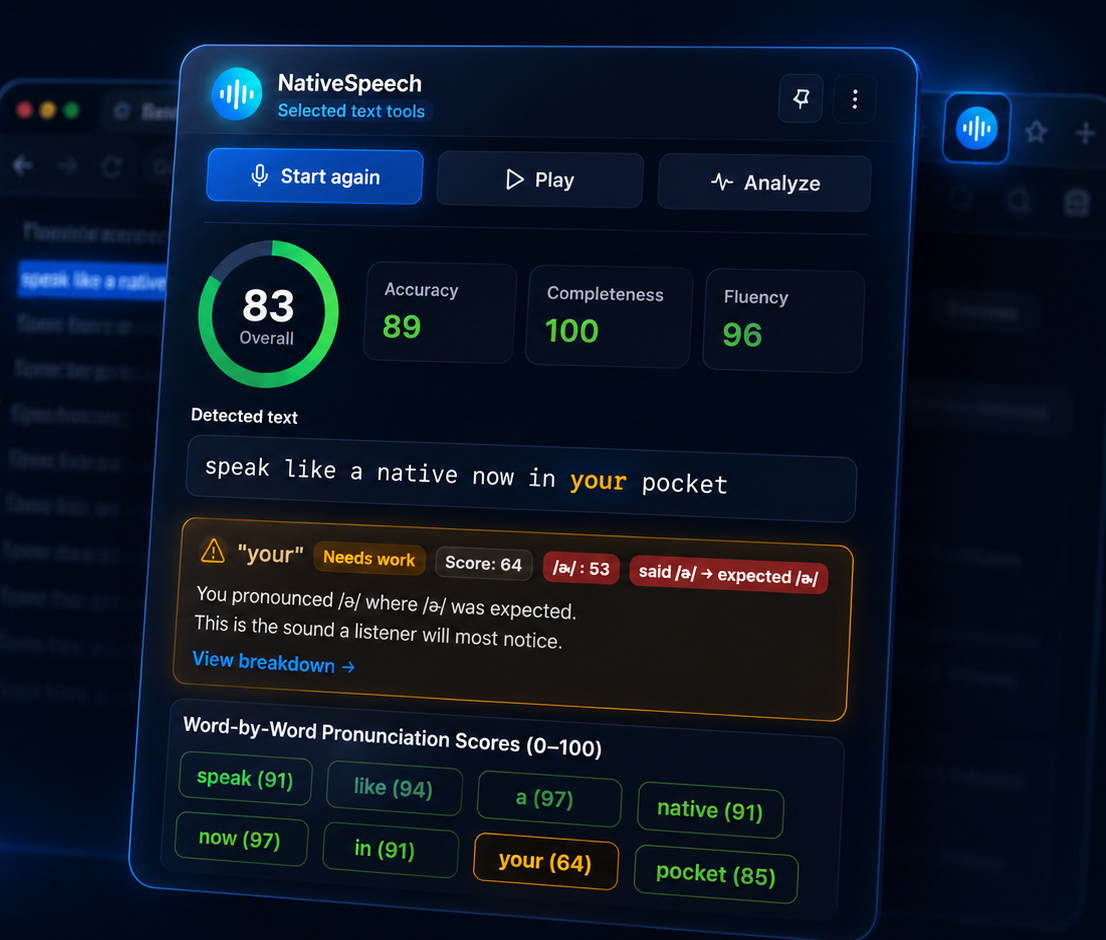The height and width of the screenshot is (940, 1106).
Task: Reload the background browser page
Action: tap(111, 168)
